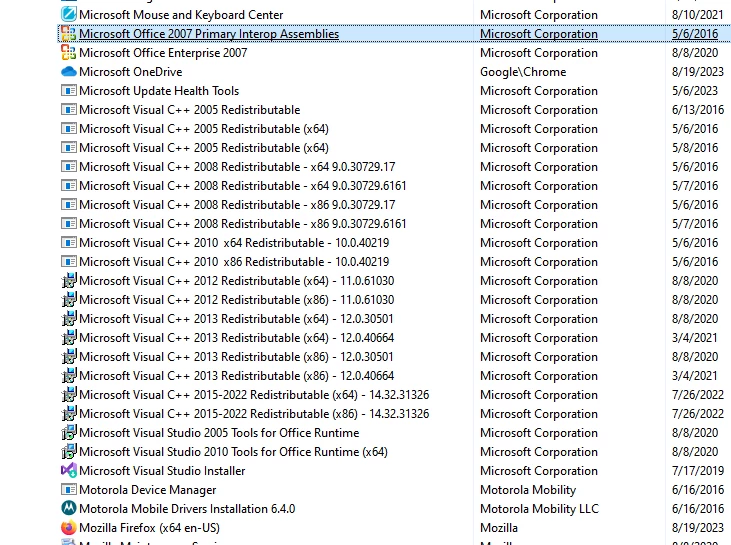This screenshot has height=545, width=731.
Task: Click the Motorola Mobile Drivers Installation icon
Action: (69, 509)
